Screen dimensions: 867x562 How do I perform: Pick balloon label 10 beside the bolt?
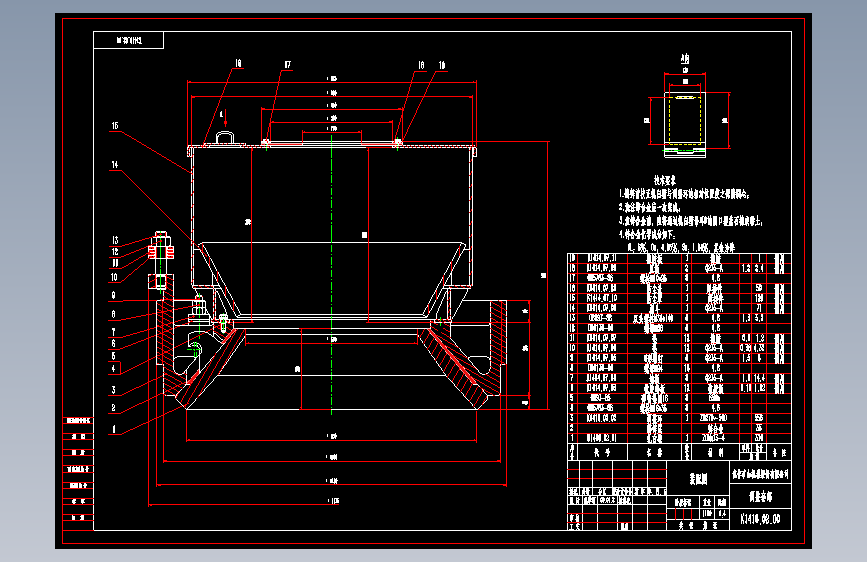114,277
